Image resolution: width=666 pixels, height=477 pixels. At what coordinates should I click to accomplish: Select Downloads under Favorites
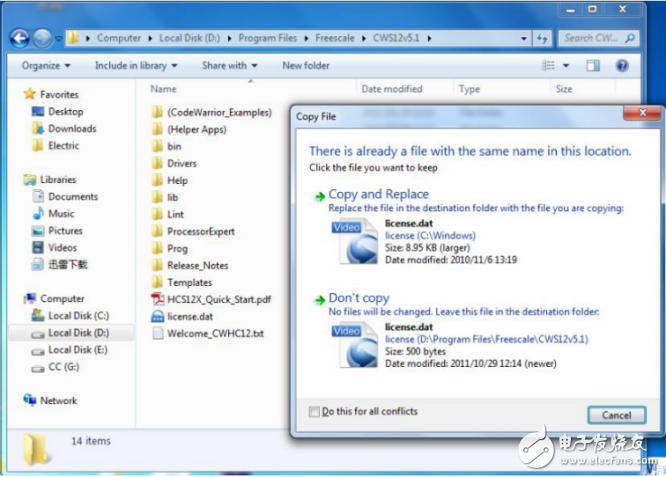point(72,128)
